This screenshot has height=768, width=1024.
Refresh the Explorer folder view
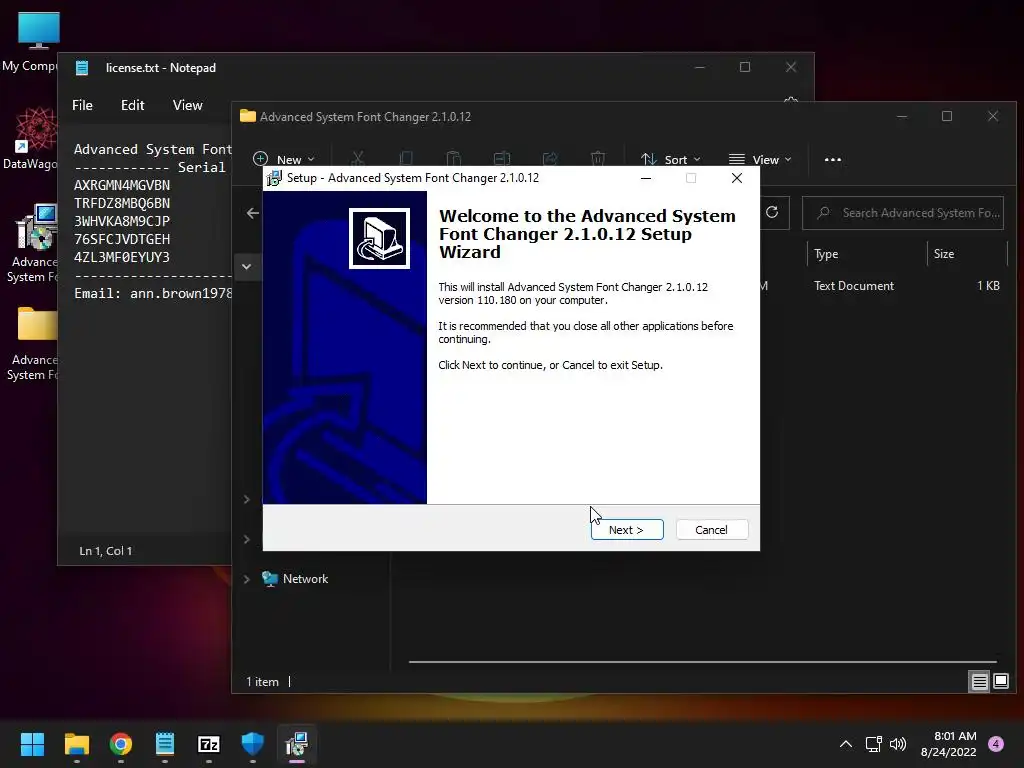tap(772, 212)
